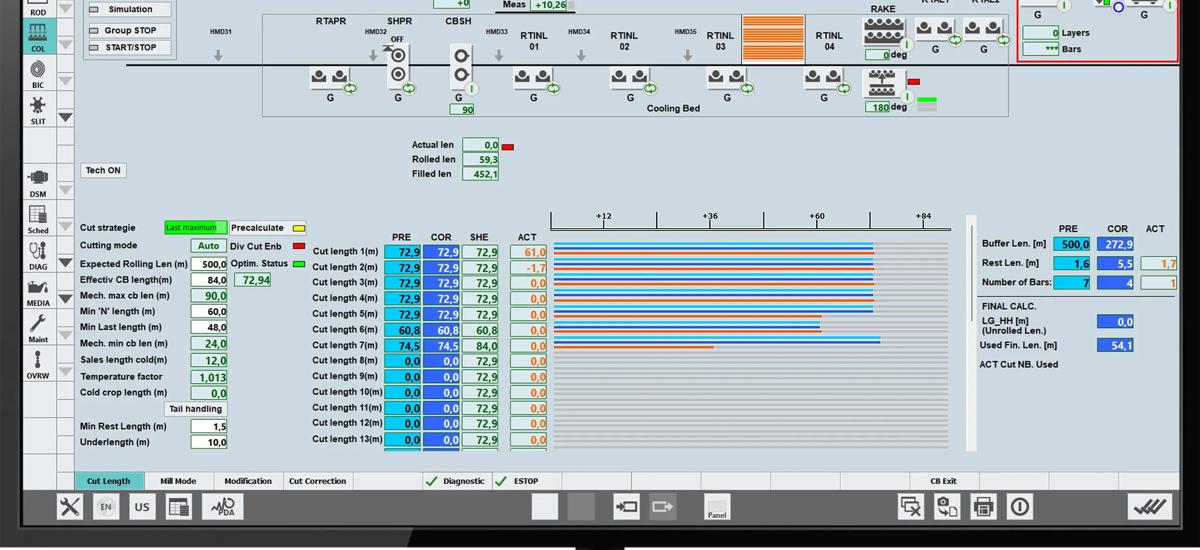Click the Cut length 7 progress bar
Viewport: 1200px width, 550px height.
751,342
